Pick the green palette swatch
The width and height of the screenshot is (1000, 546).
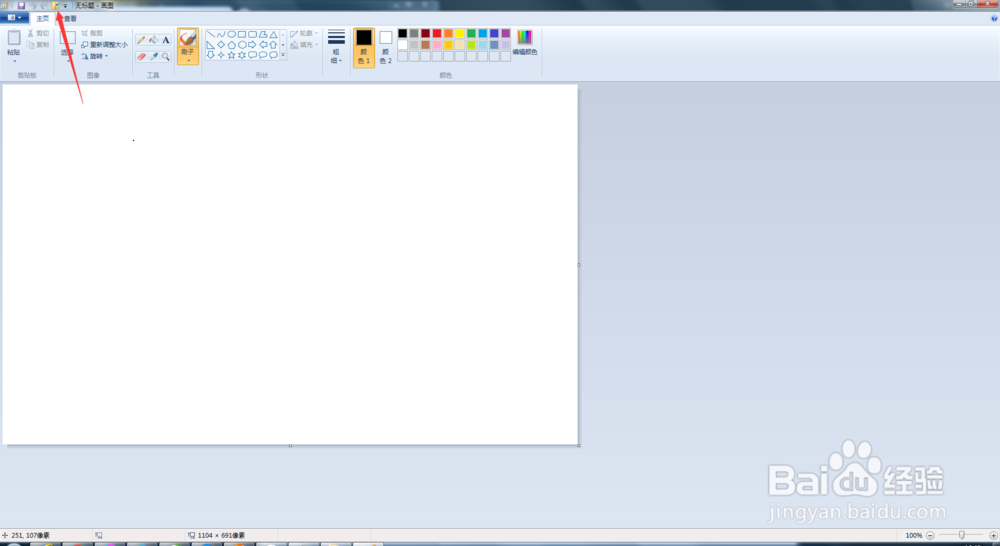click(471, 33)
